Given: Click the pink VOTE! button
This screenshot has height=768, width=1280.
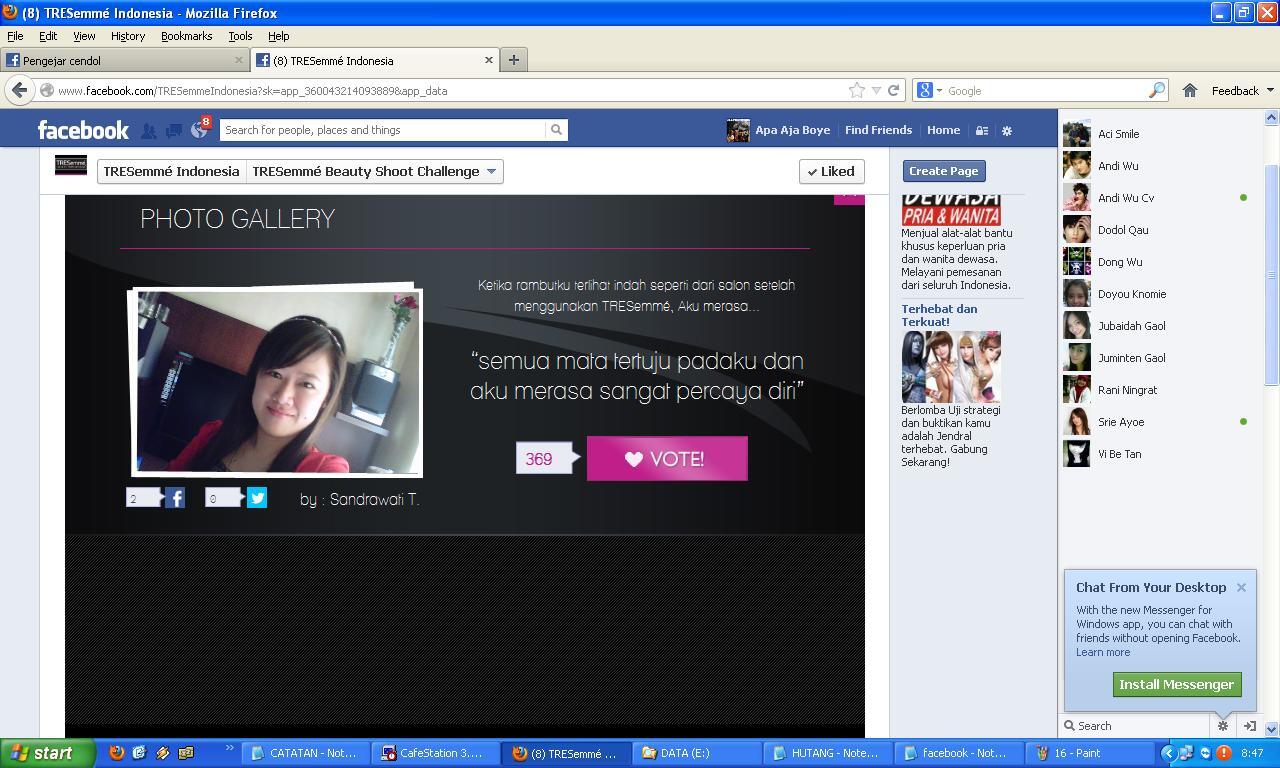Looking at the screenshot, I should (667, 458).
